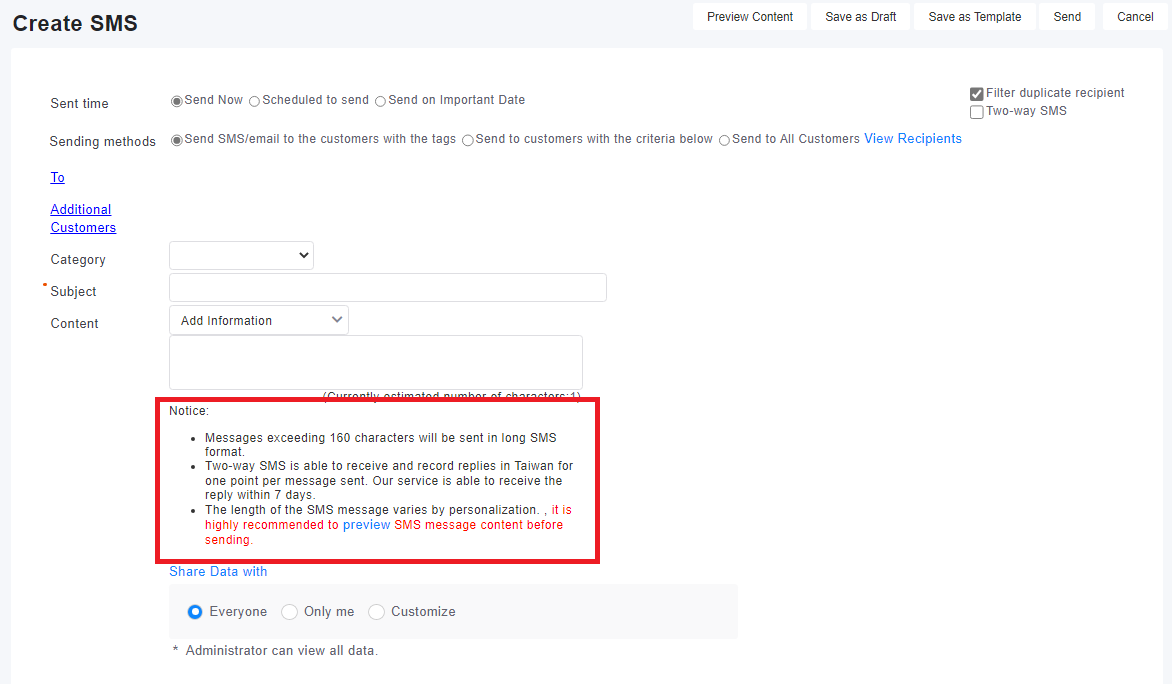Click the Preview Content button
This screenshot has width=1172, height=684.
[x=749, y=17]
